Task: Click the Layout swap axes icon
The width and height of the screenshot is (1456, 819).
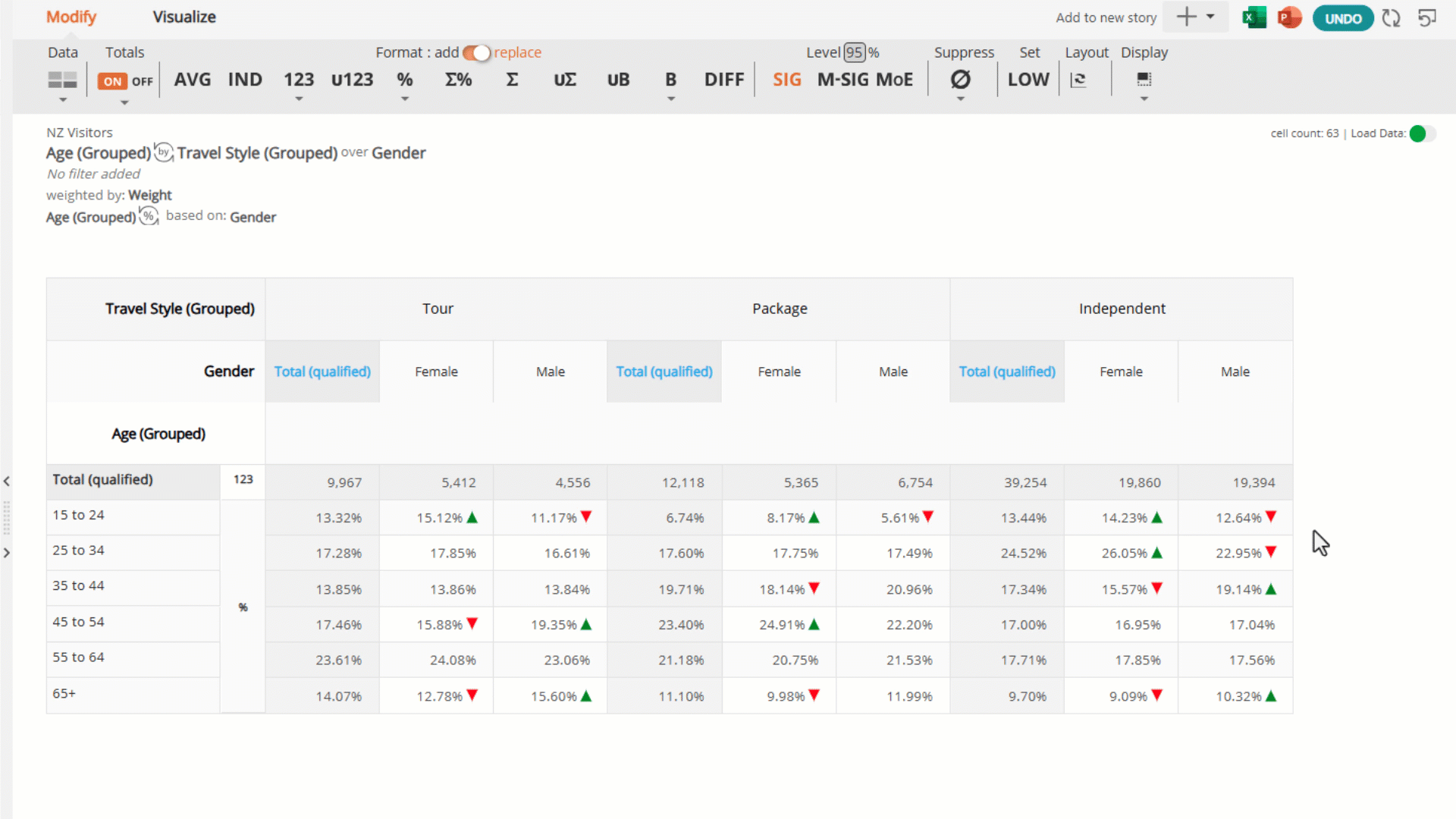Action: pyautogui.click(x=1078, y=80)
